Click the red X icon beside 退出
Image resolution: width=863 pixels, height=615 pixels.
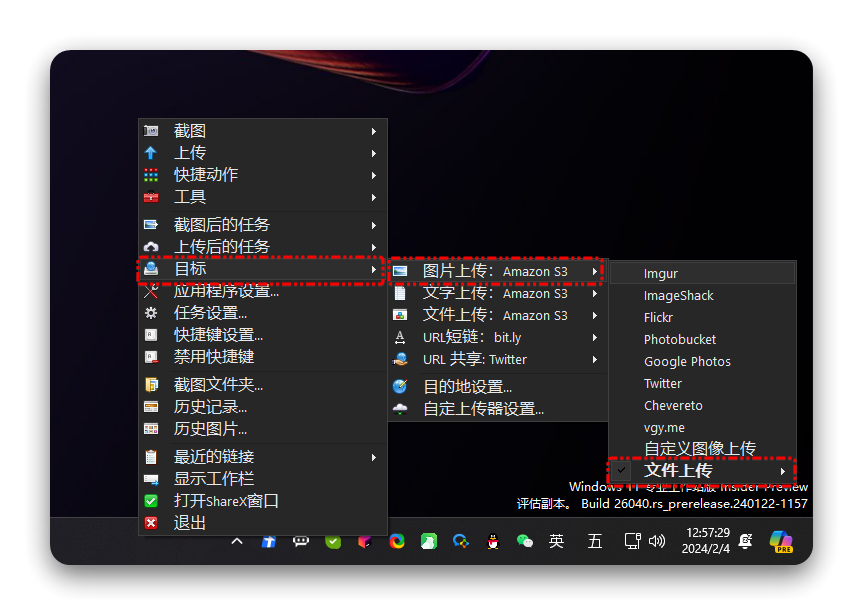coord(151,523)
